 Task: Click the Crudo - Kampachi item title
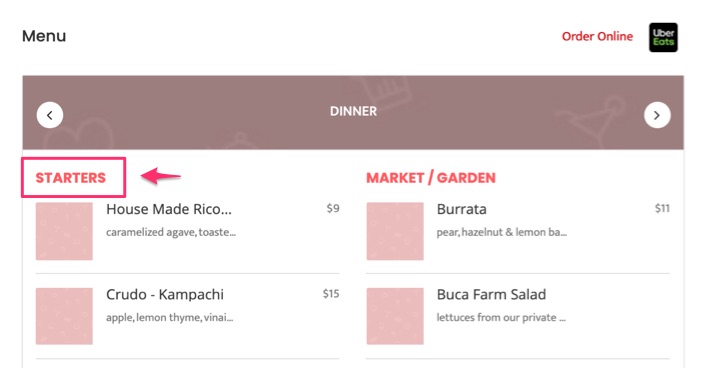coord(165,294)
